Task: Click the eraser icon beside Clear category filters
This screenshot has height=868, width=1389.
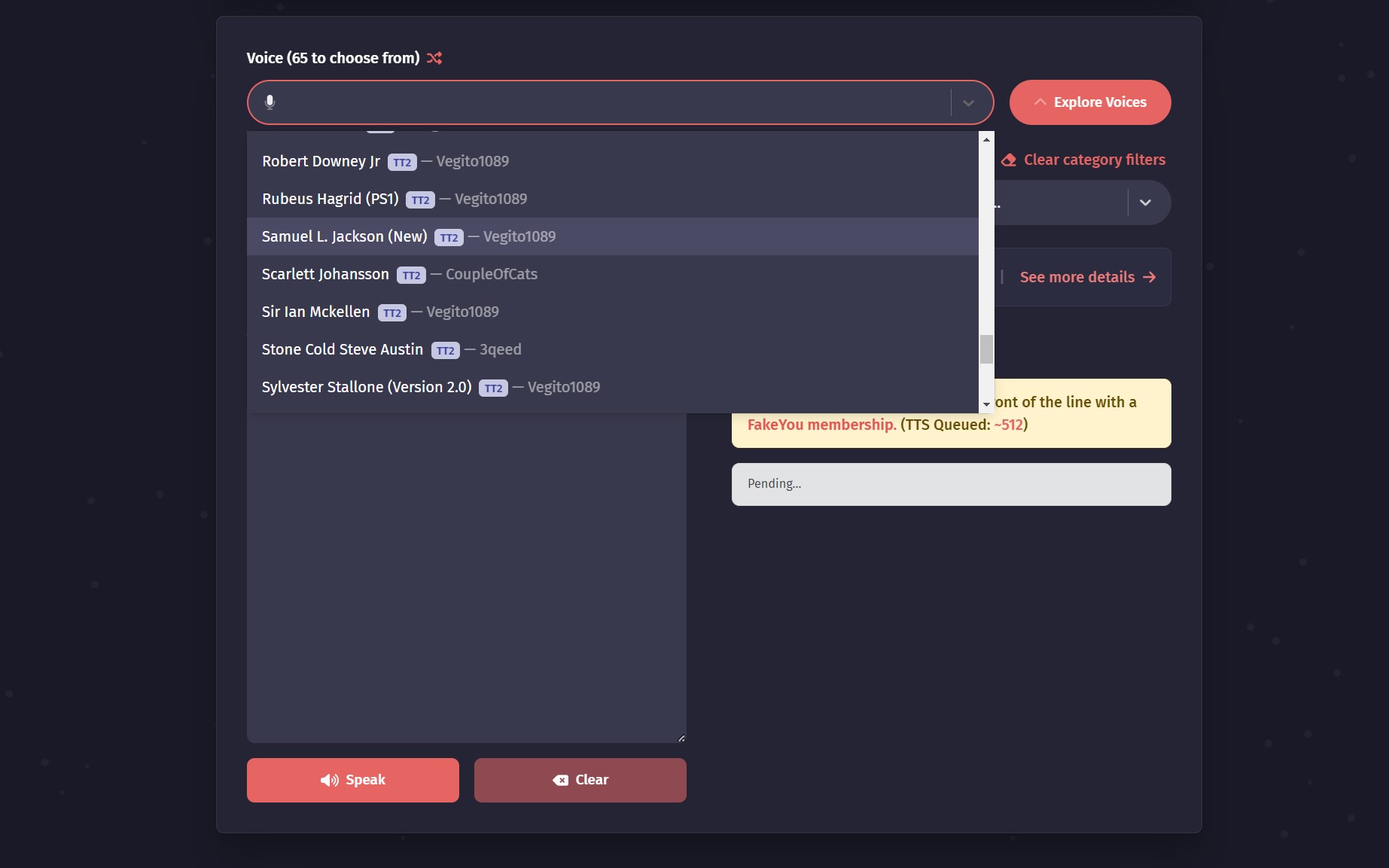Action: (1009, 160)
